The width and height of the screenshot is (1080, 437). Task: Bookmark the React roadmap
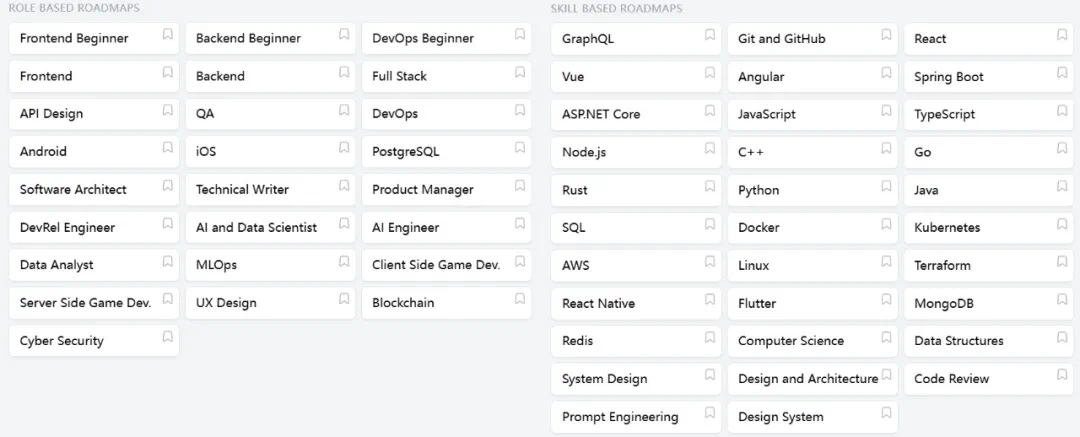point(1062,35)
